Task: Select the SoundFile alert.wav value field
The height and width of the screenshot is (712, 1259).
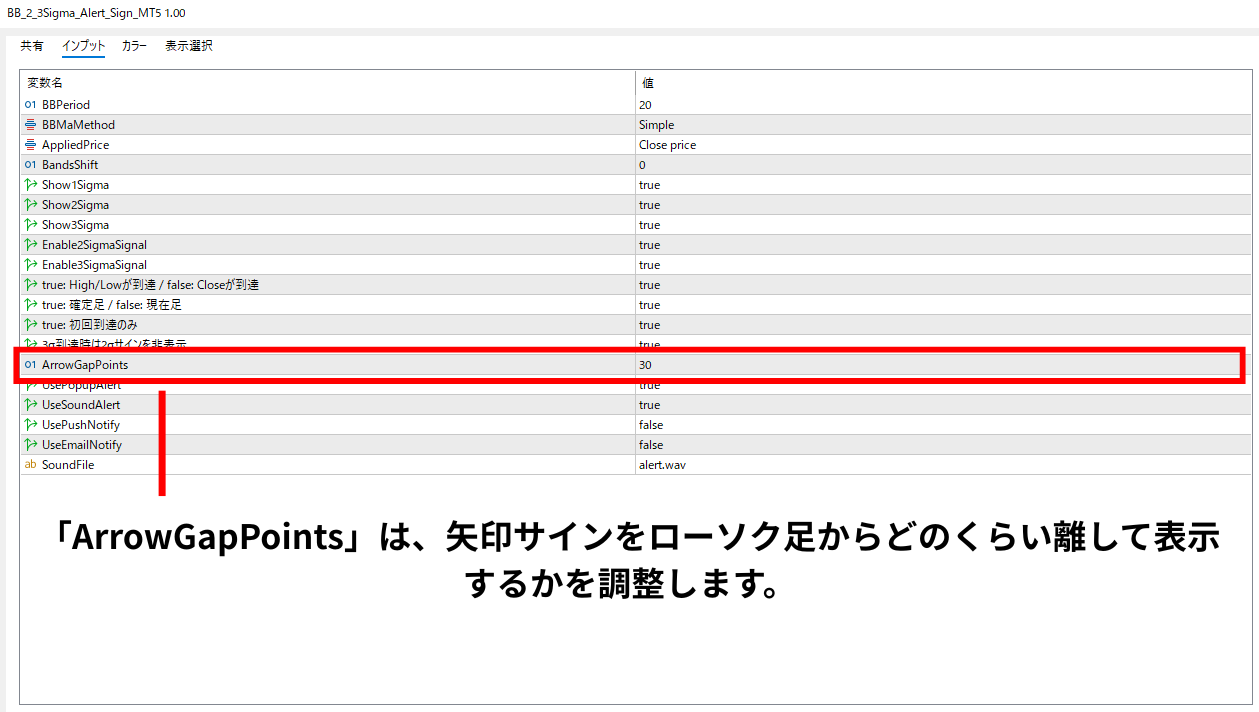Action: [x=943, y=465]
